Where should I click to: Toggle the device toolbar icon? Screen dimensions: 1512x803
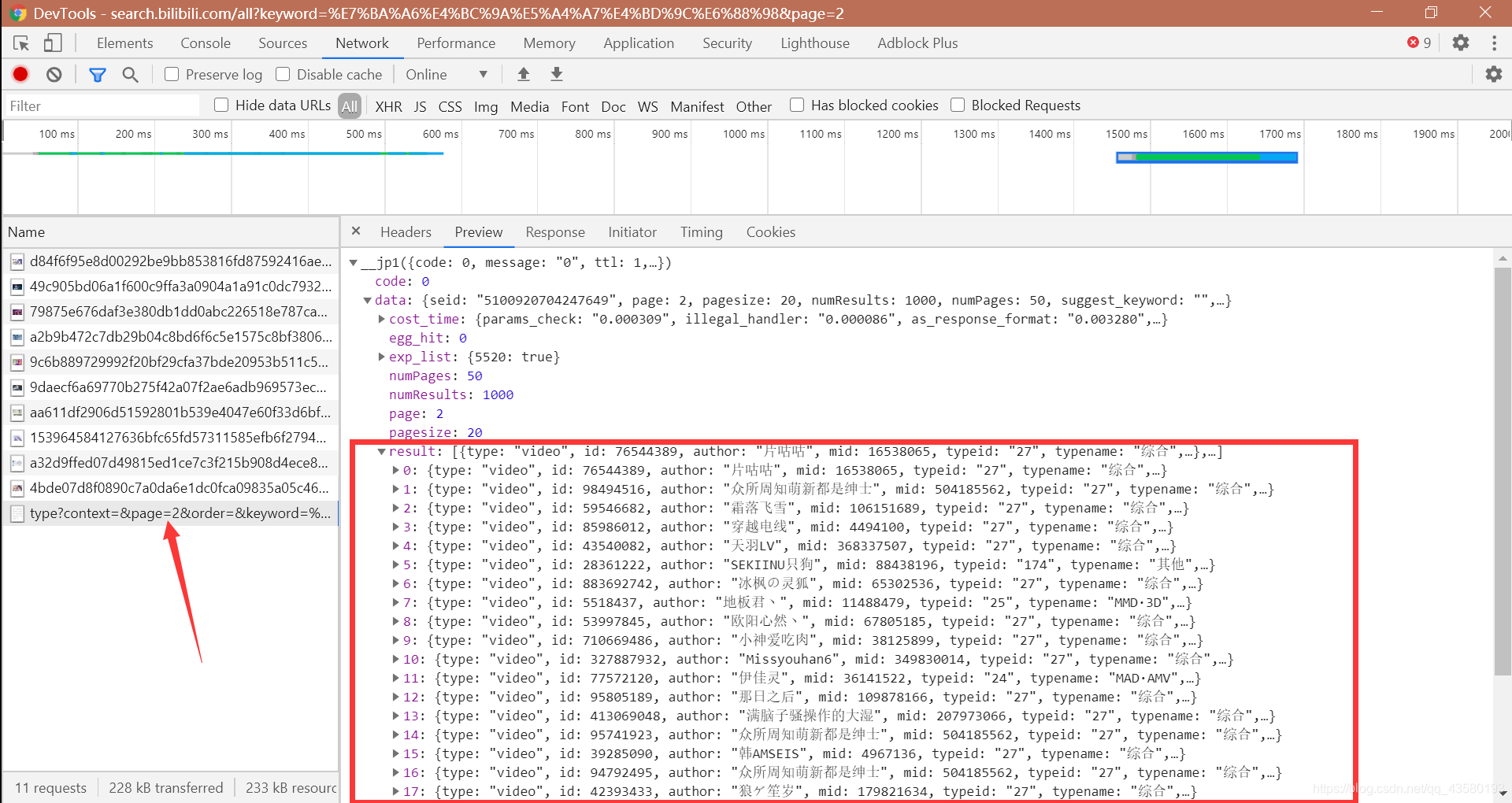[x=52, y=43]
